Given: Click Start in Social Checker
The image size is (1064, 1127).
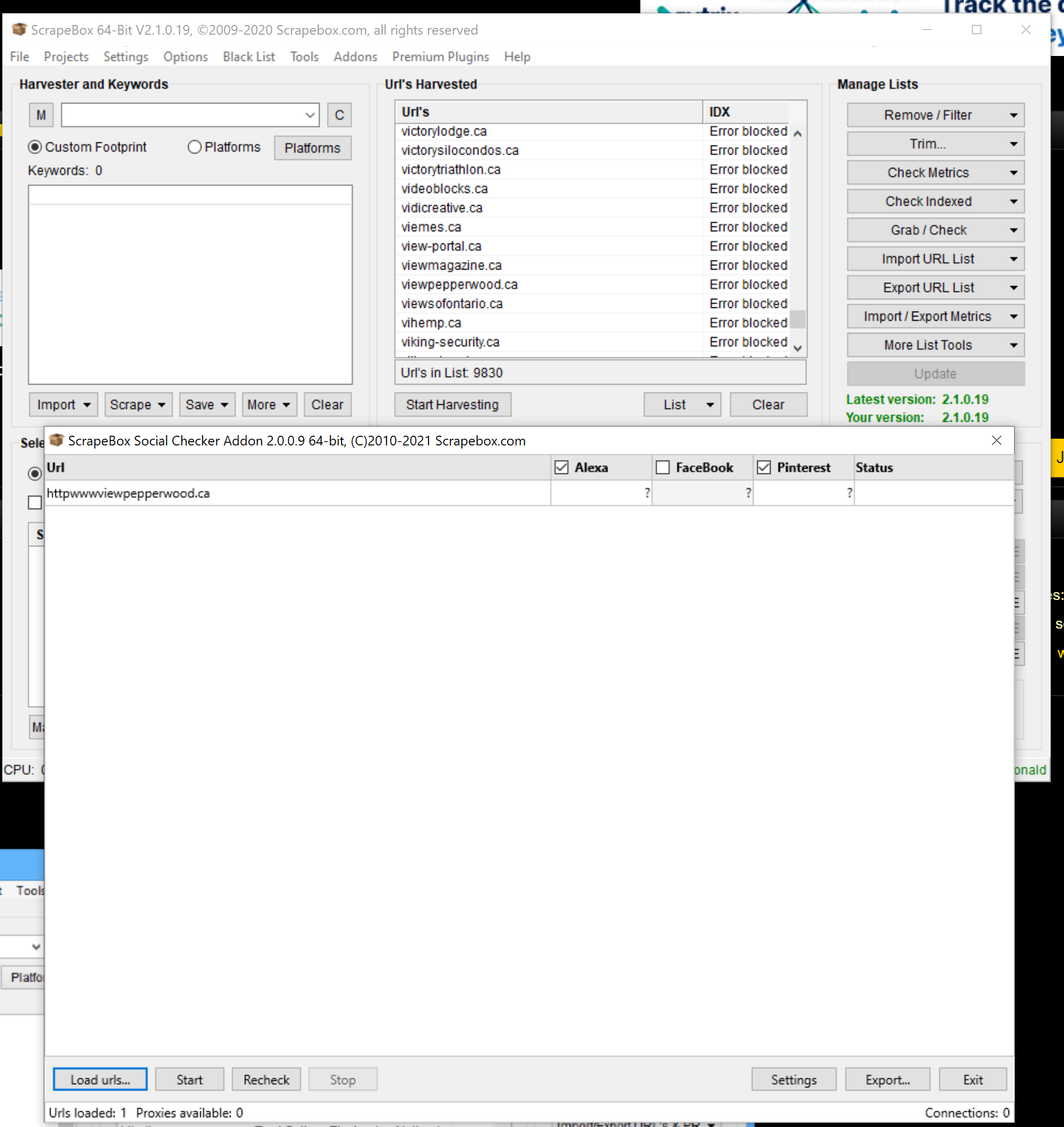Looking at the screenshot, I should click(189, 1080).
